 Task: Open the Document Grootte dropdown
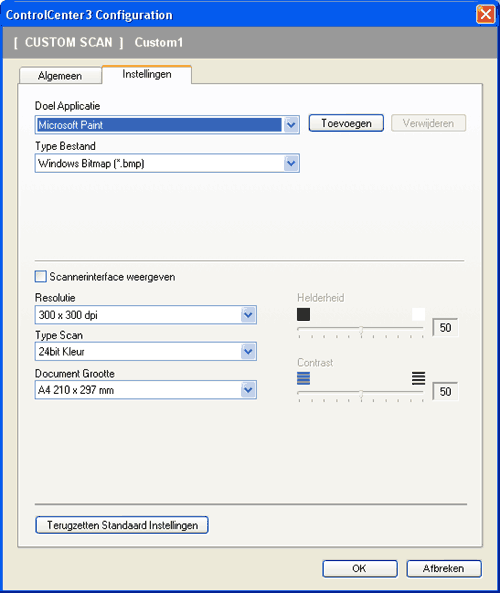[x=248, y=390]
